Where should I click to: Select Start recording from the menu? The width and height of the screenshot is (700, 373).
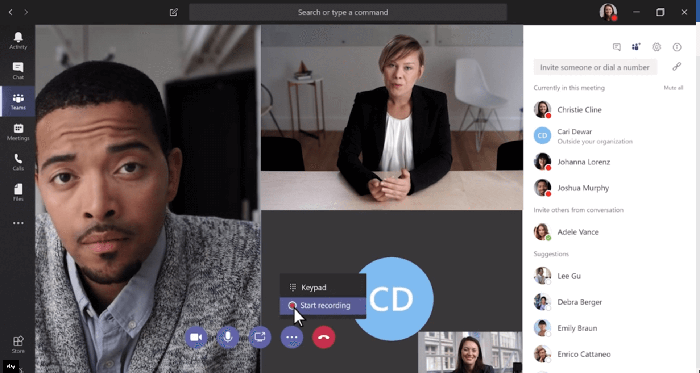(x=322, y=306)
